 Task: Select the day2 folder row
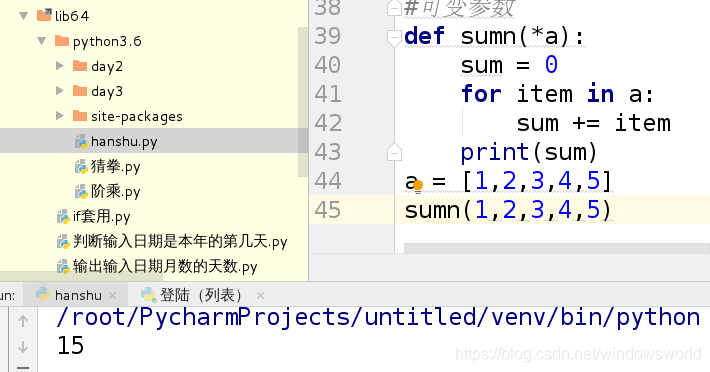coord(107,67)
